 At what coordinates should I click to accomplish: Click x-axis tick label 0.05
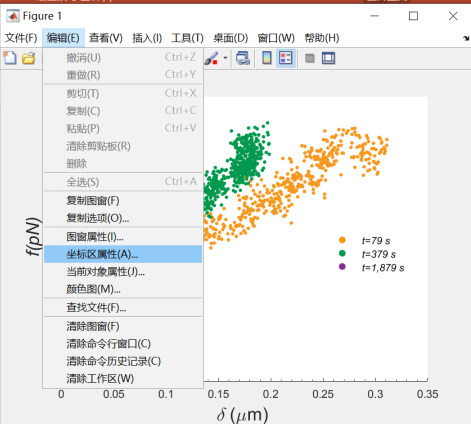(114, 394)
